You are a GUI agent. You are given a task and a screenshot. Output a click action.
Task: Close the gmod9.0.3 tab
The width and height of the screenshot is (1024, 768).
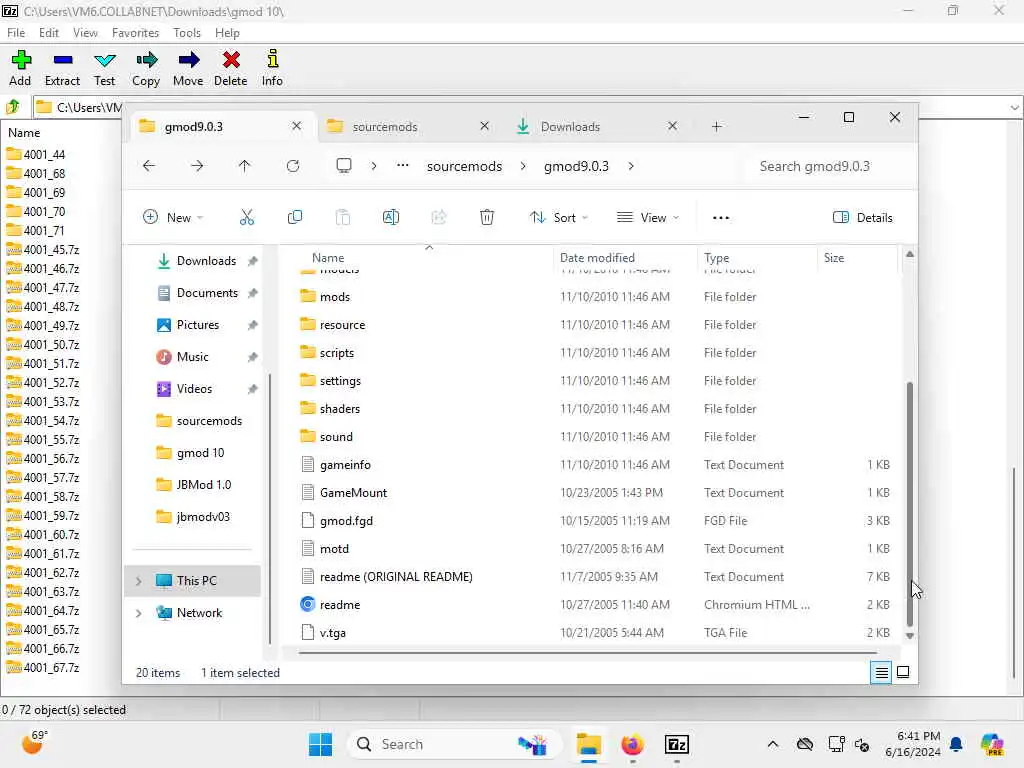point(296,126)
